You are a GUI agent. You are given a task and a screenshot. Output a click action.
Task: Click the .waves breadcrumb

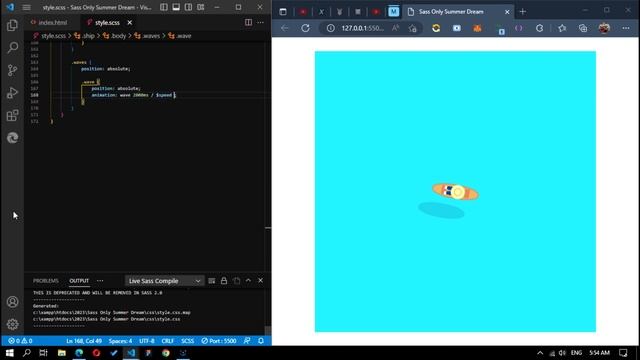click(x=151, y=36)
